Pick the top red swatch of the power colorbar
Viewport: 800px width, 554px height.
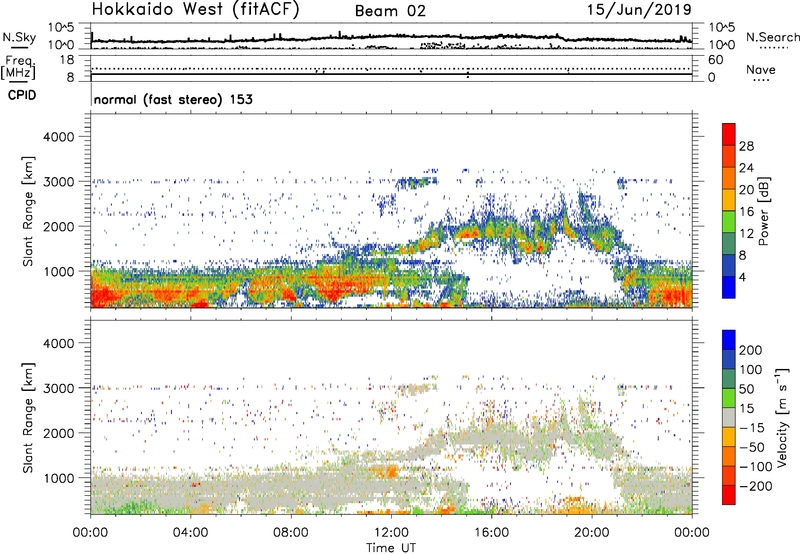pos(729,134)
